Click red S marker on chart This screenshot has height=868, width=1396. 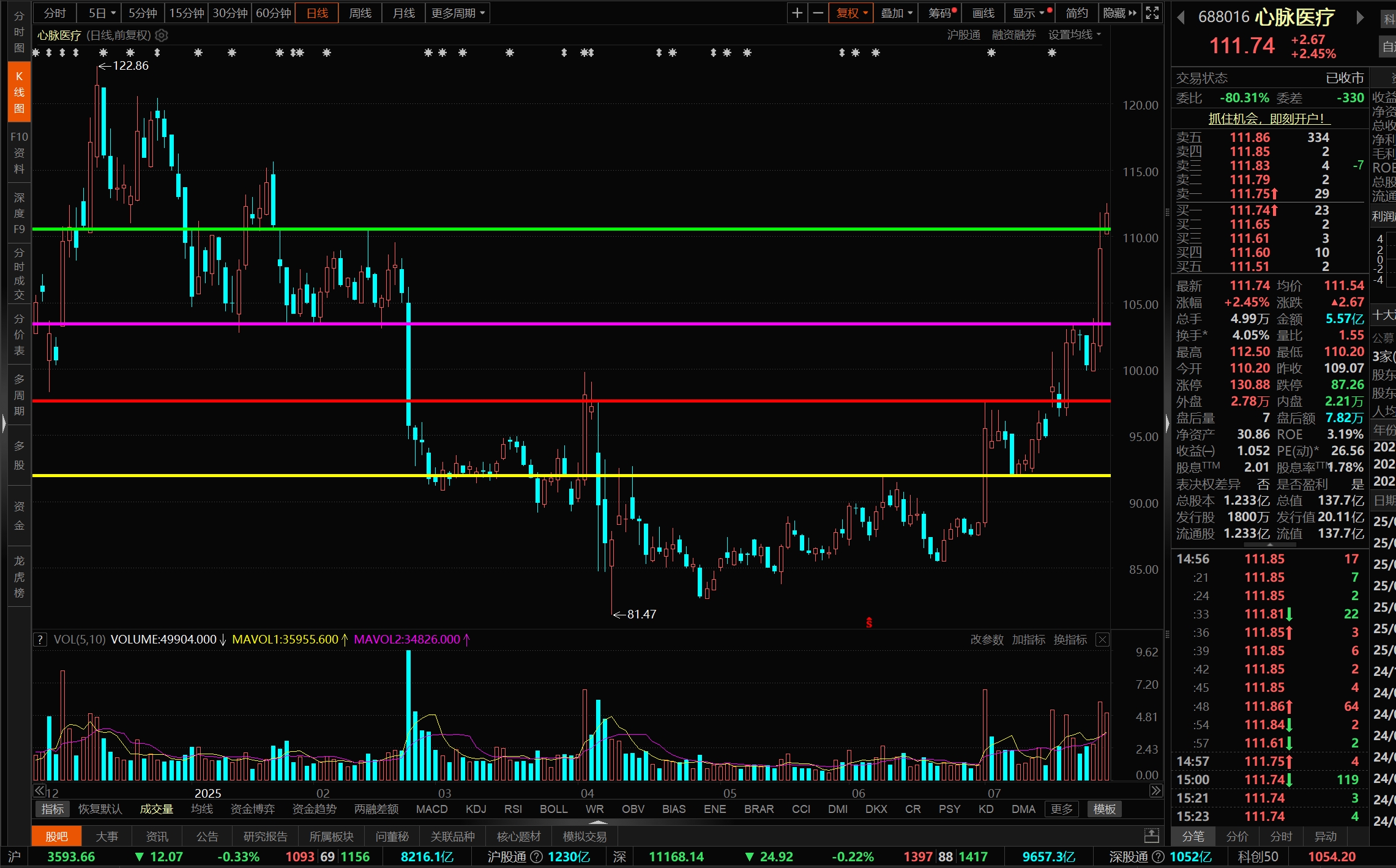[x=869, y=623]
